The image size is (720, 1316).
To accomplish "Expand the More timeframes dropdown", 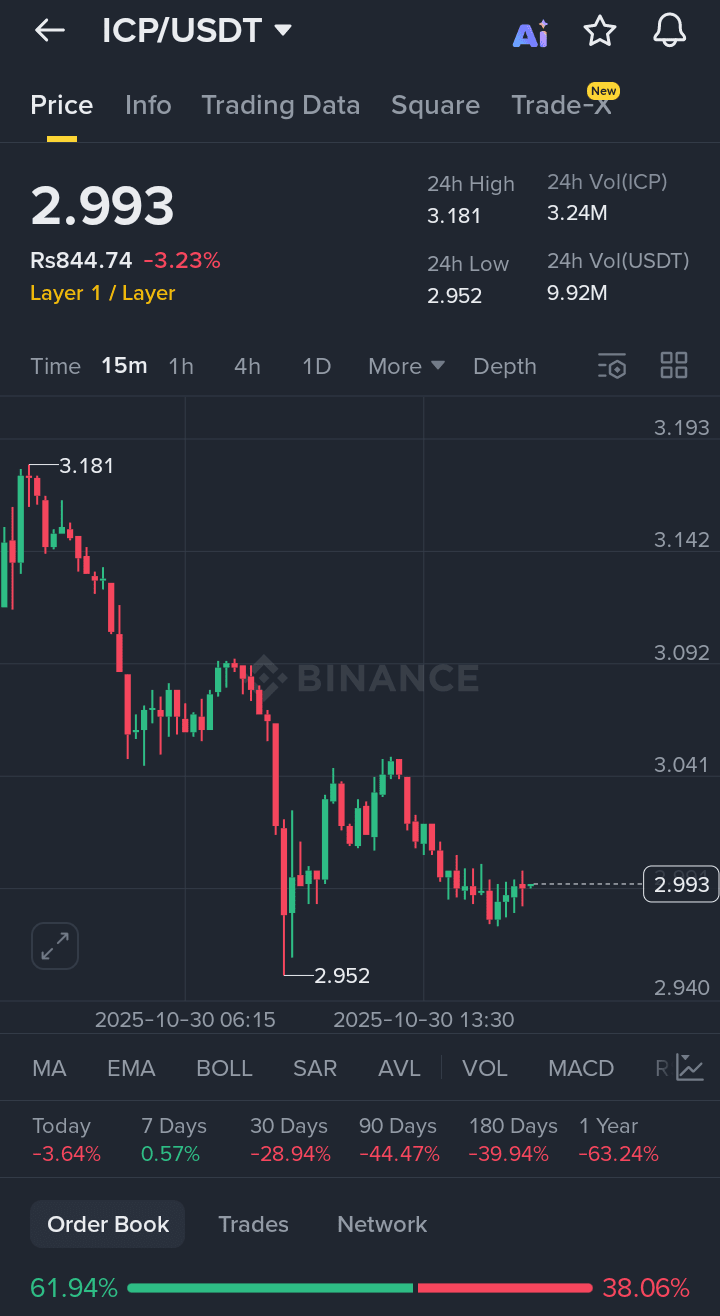I will pyautogui.click(x=406, y=366).
